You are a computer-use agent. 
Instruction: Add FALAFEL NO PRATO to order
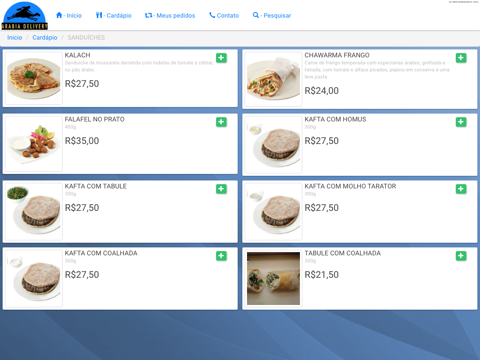click(221, 122)
